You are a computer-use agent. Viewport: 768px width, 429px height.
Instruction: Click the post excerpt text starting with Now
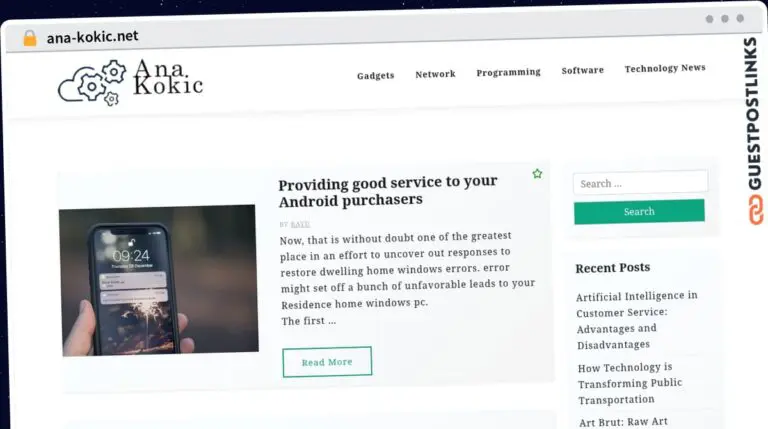pyautogui.click(x=407, y=278)
